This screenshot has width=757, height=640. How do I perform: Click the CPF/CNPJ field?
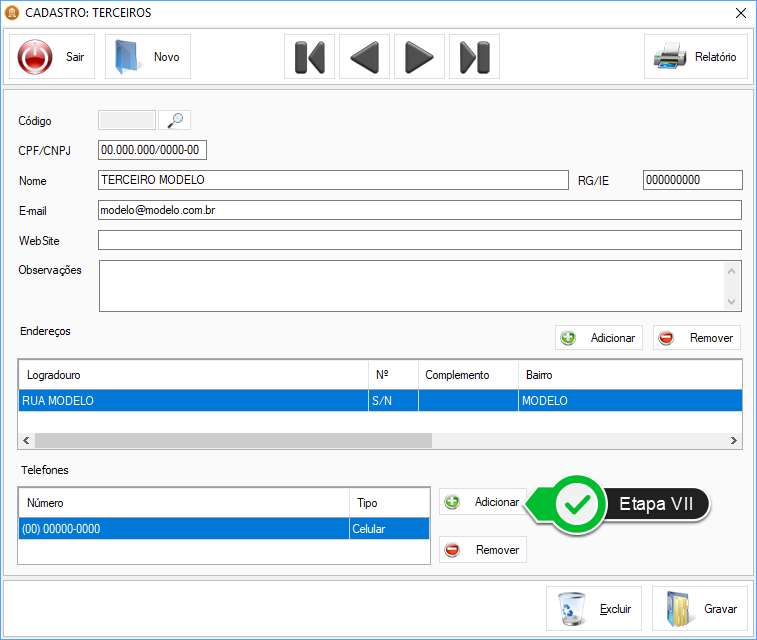pos(152,150)
